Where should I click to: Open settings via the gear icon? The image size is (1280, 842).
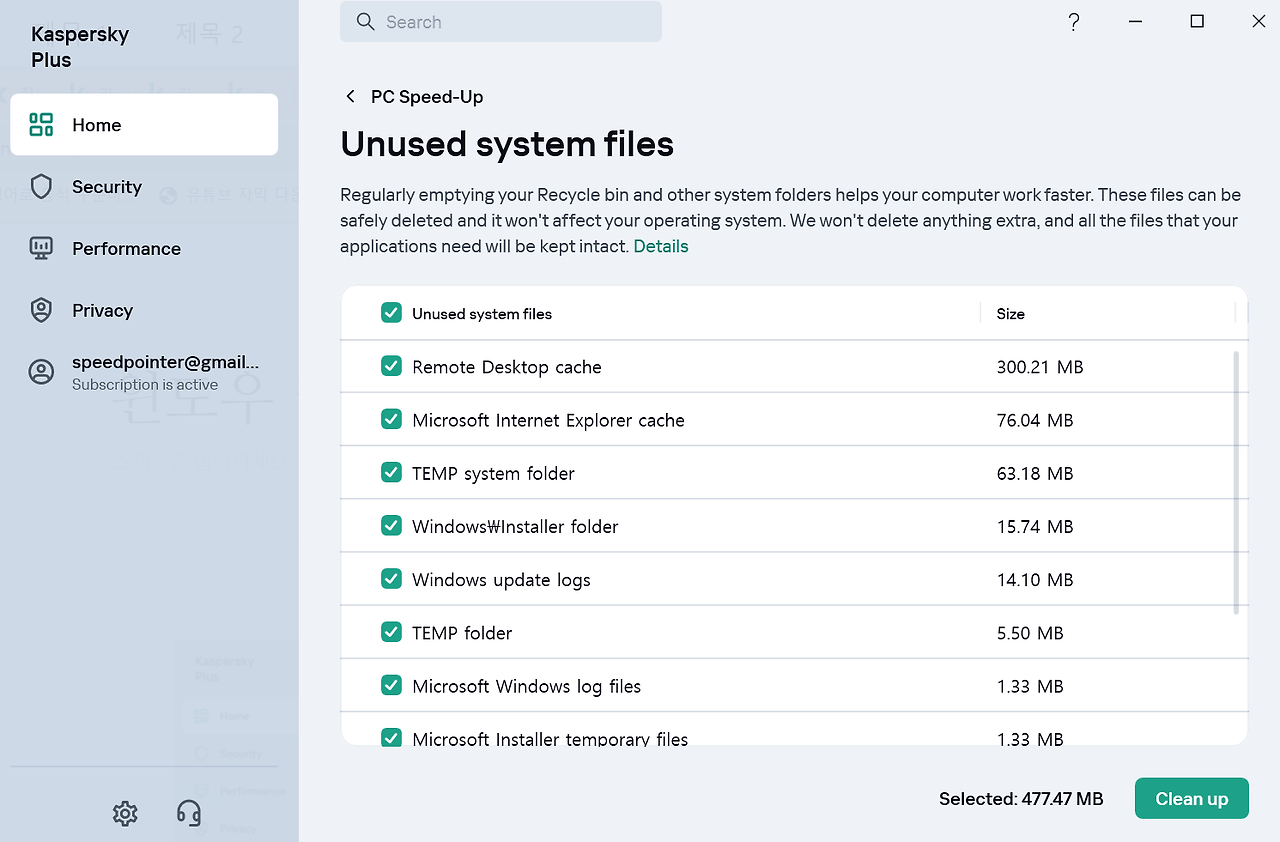pos(125,813)
